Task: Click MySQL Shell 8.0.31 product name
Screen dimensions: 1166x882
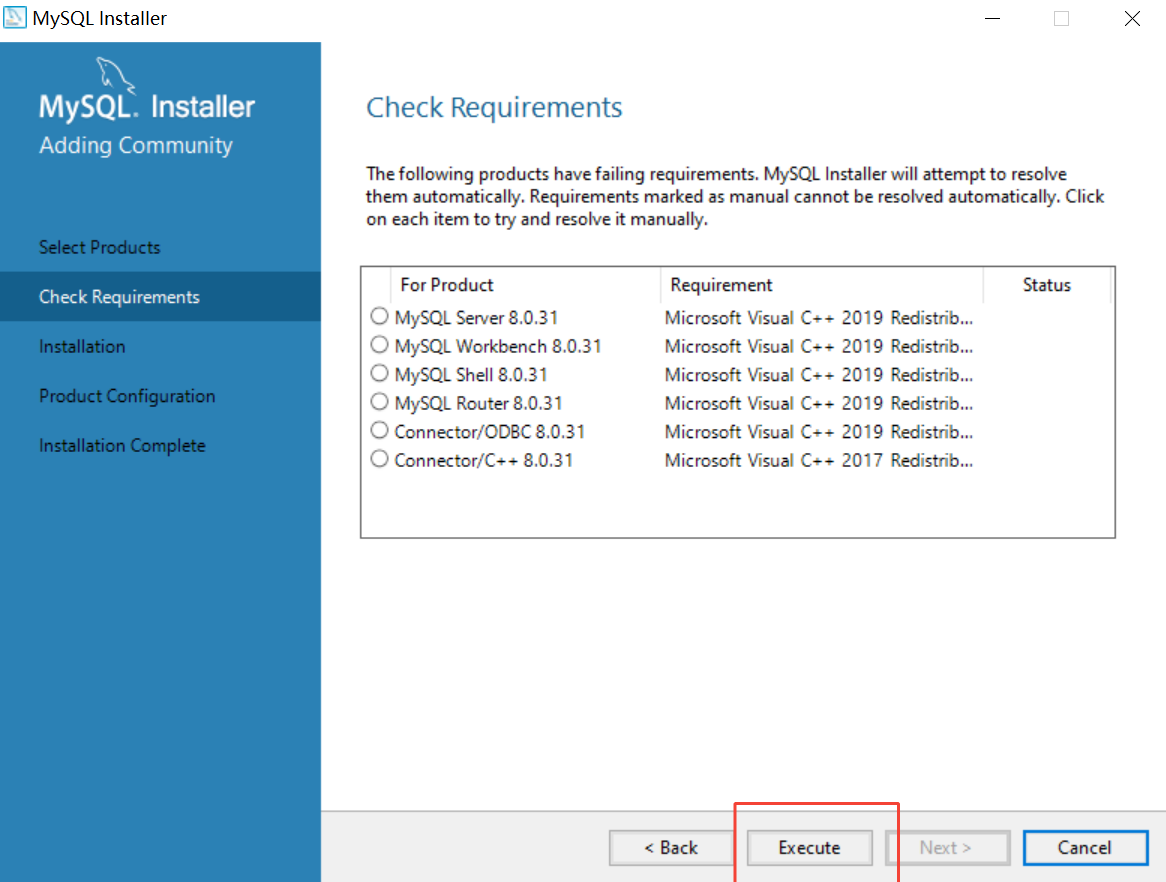Action: tap(471, 375)
